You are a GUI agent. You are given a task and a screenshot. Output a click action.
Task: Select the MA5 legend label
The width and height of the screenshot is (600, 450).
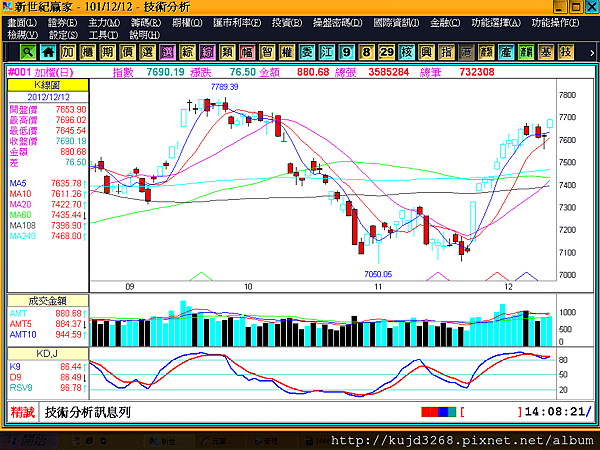click(18, 183)
